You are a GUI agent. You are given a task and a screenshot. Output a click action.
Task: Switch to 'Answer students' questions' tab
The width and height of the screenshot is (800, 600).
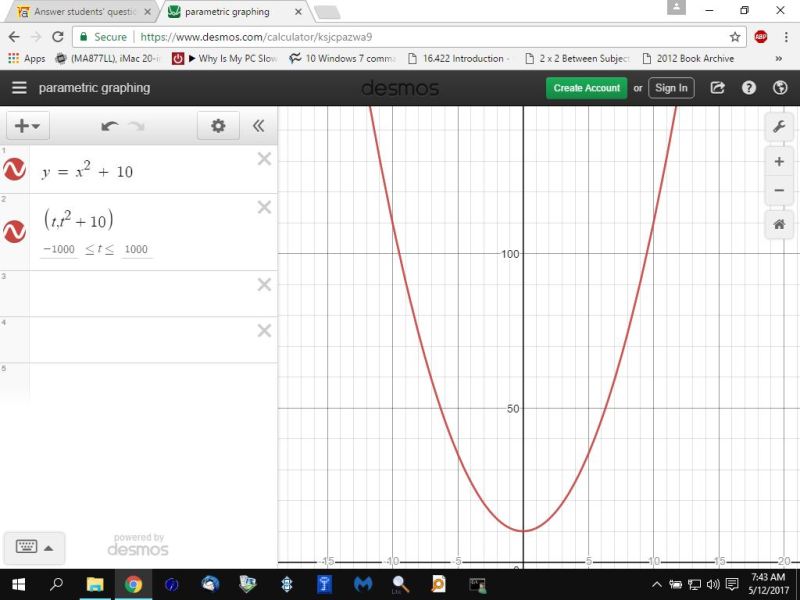[x=84, y=12]
